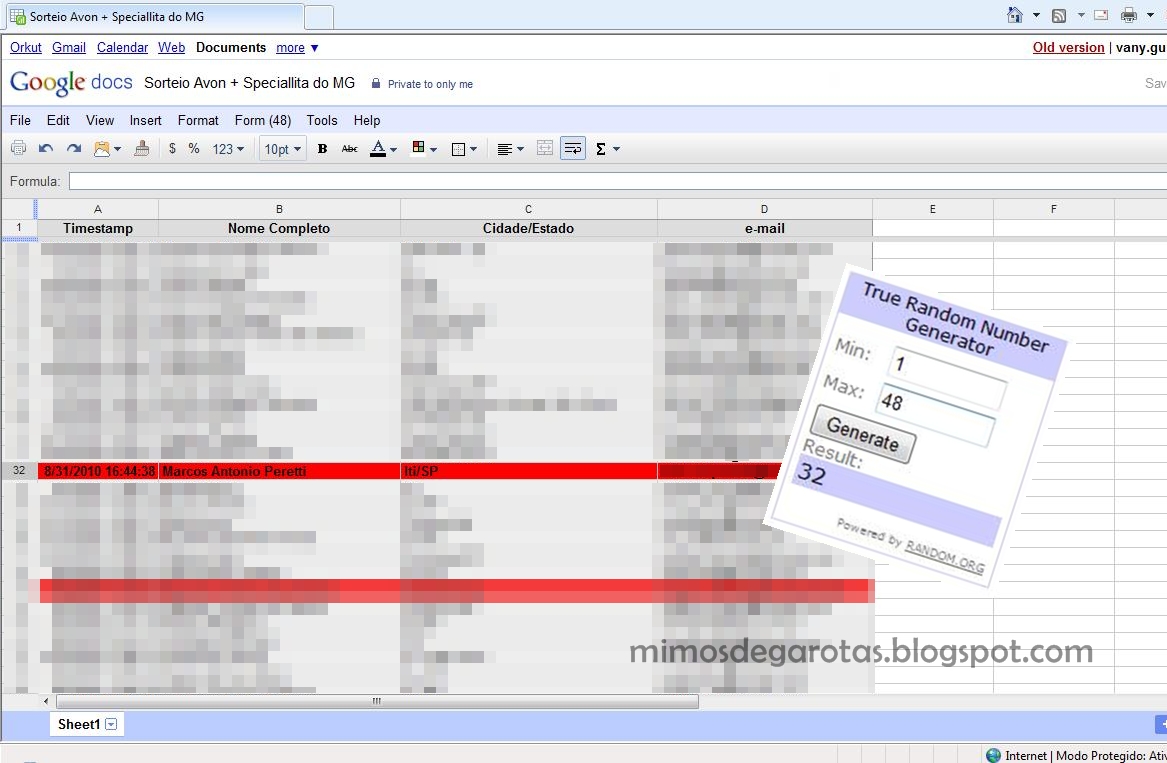Select the paint format brush
The width and height of the screenshot is (1167, 763).
tap(141, 149)
